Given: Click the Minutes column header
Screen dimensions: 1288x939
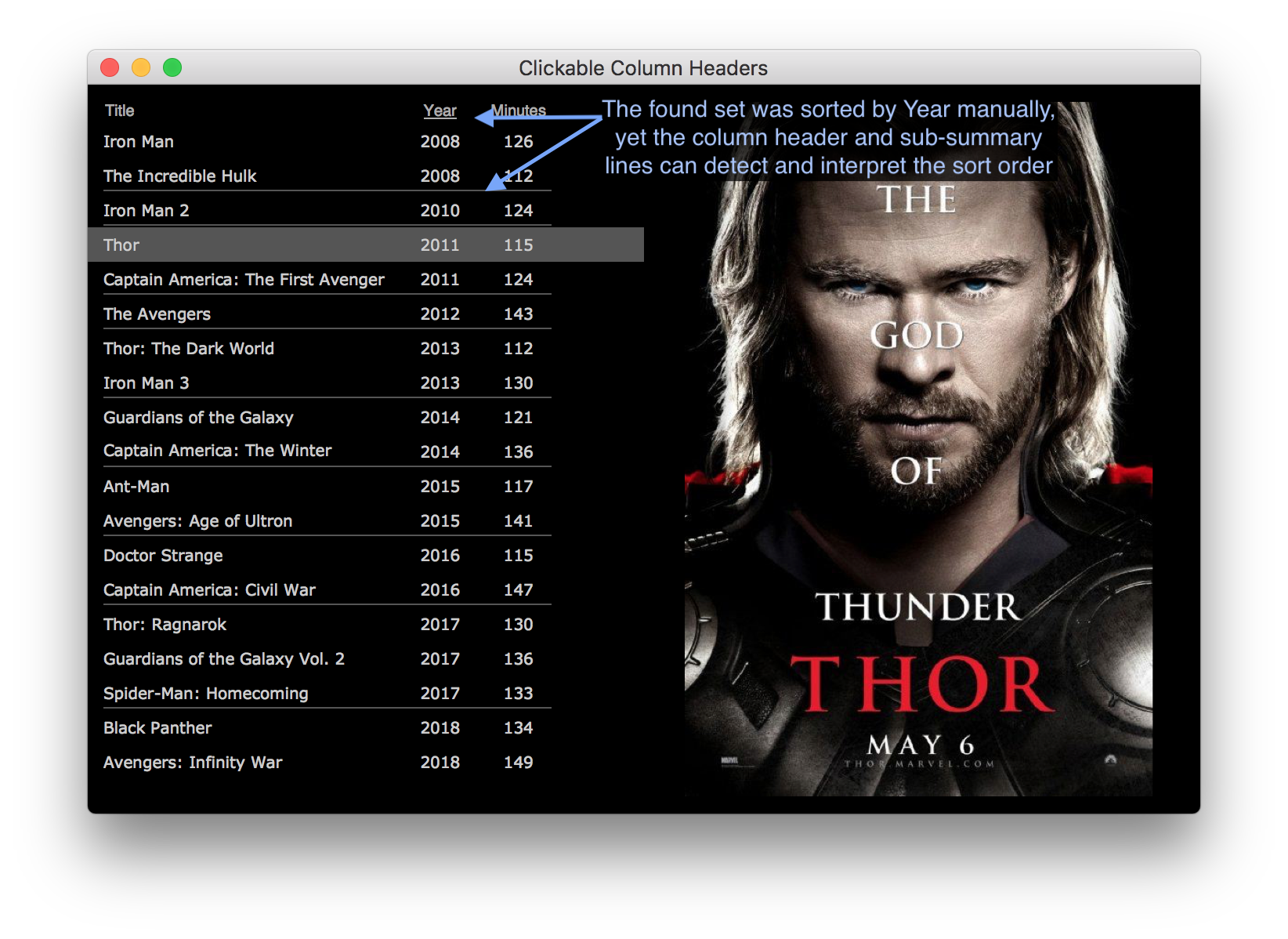Looking at the screenshot, I should pyautogui.click(x=518, y=111).
